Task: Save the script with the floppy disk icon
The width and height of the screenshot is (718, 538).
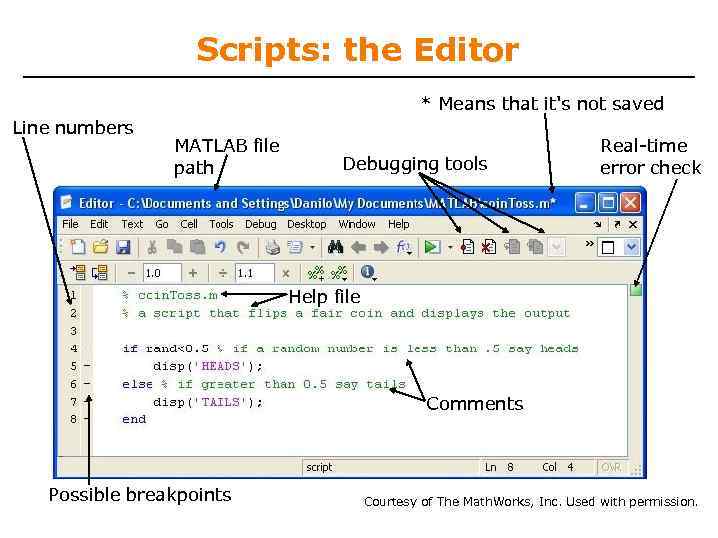Action: point(123,247)
